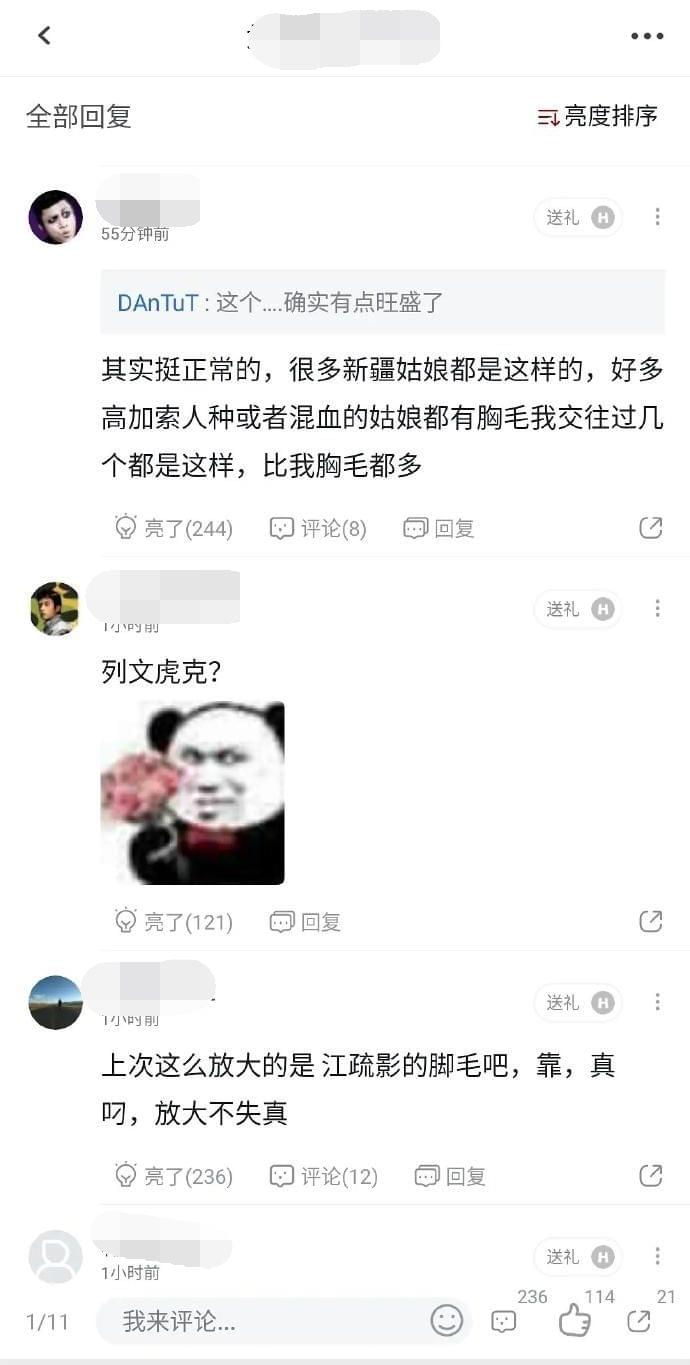The width and height of the screenshot is (690, 1365).
Task: Open 评论(12) on the 江疏影 comment
Action: [x=324, y=1176]
